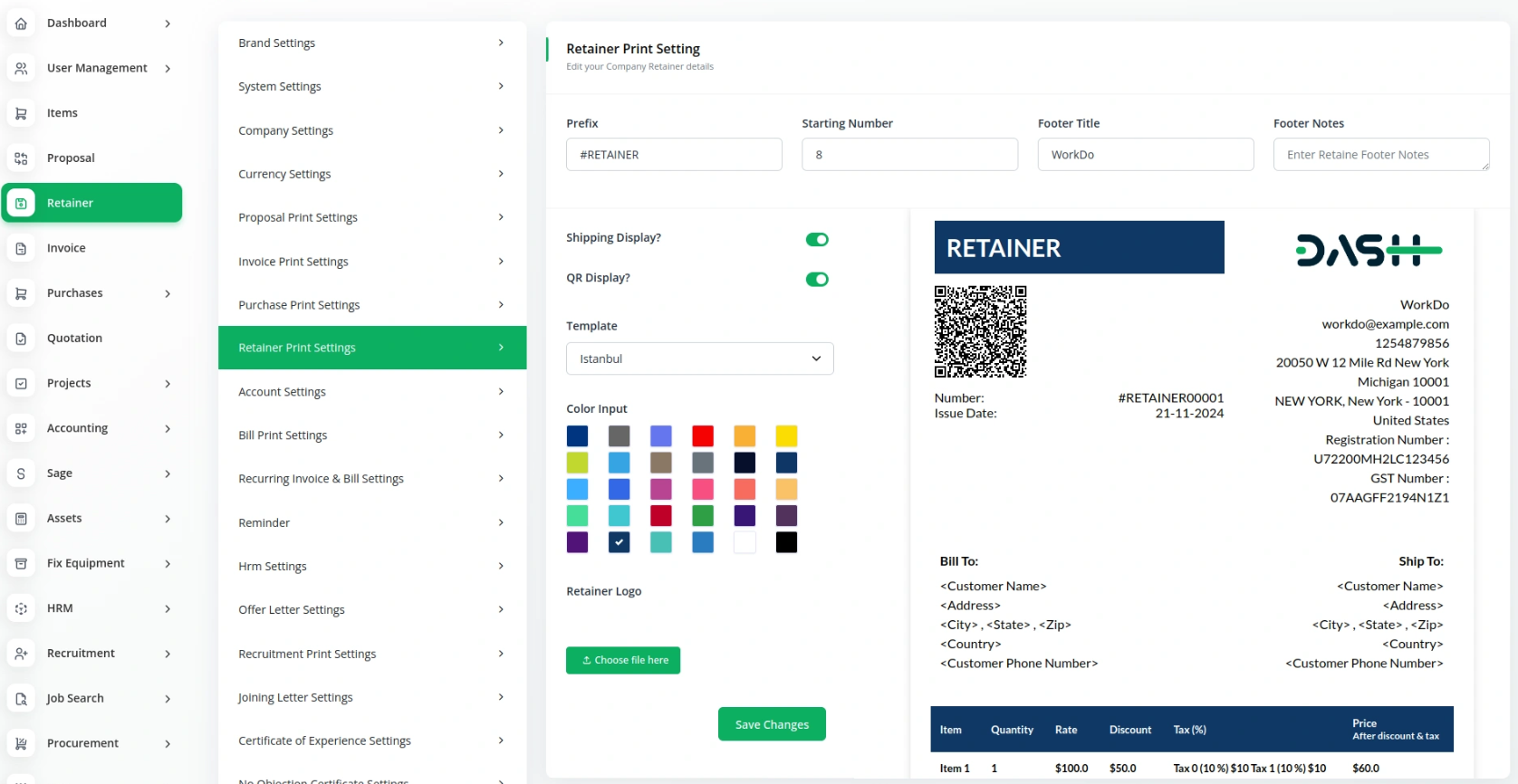Screen dimensions: 1518x784
Task: Open System Settings section
Action: coord(372,86)
